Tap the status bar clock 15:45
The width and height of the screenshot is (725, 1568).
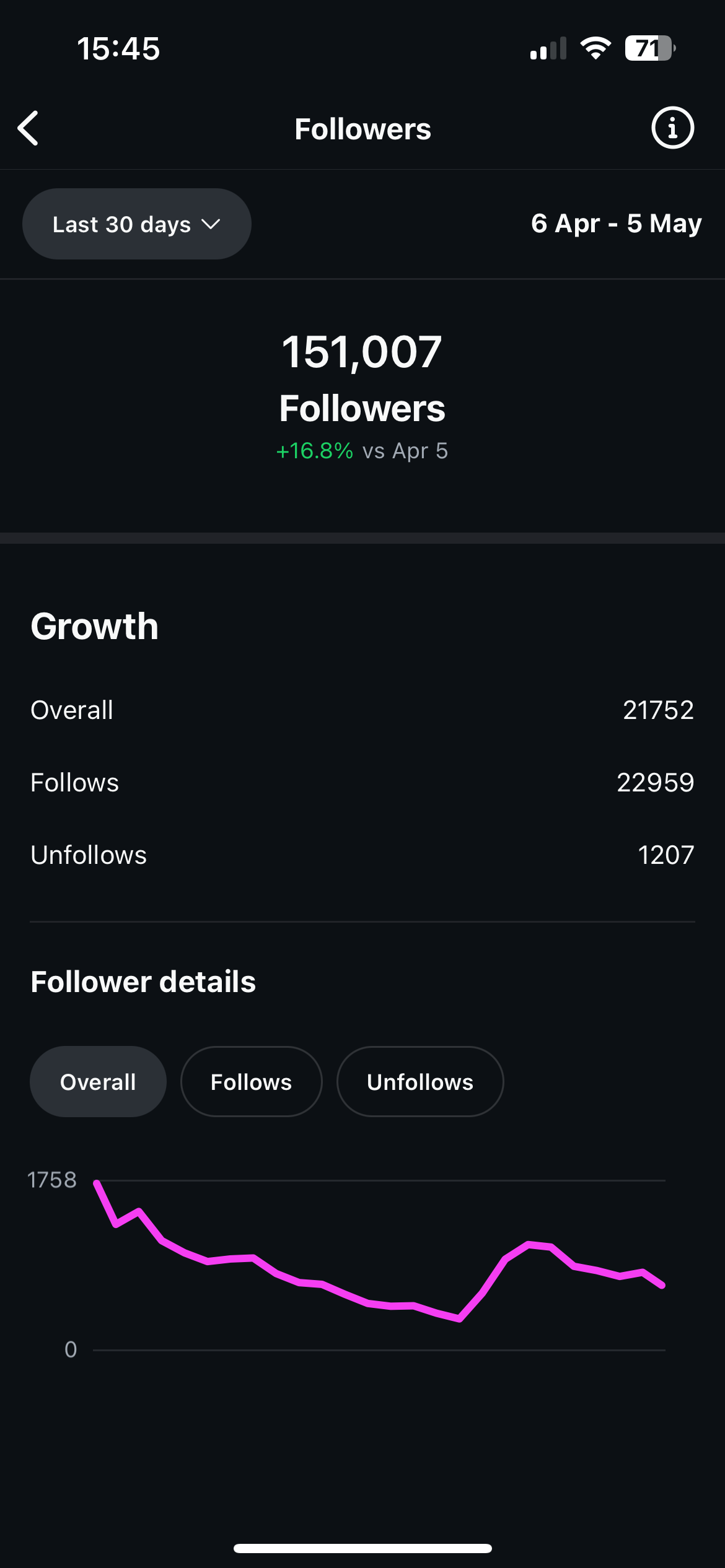point(118,49)
